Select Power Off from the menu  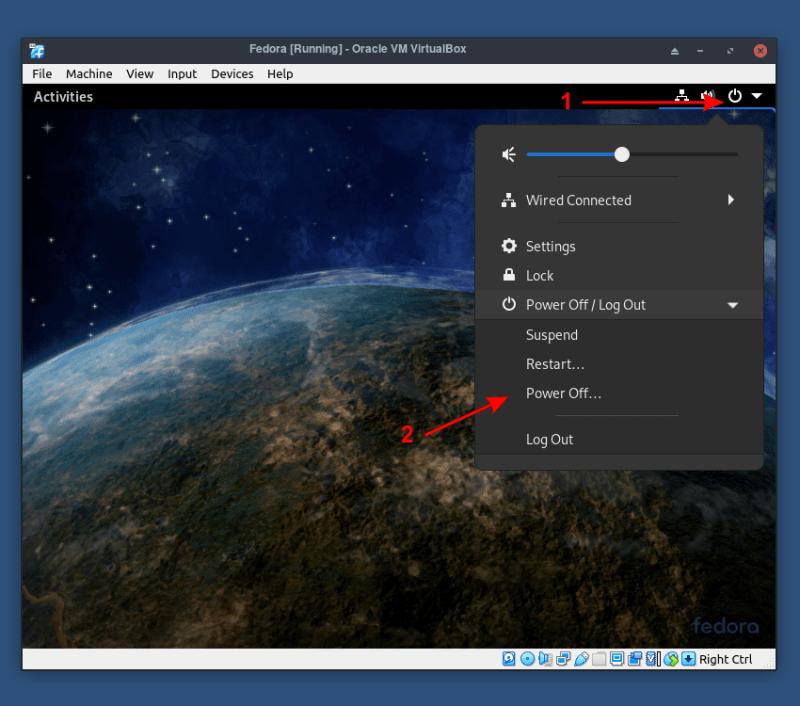click(562, 393)
